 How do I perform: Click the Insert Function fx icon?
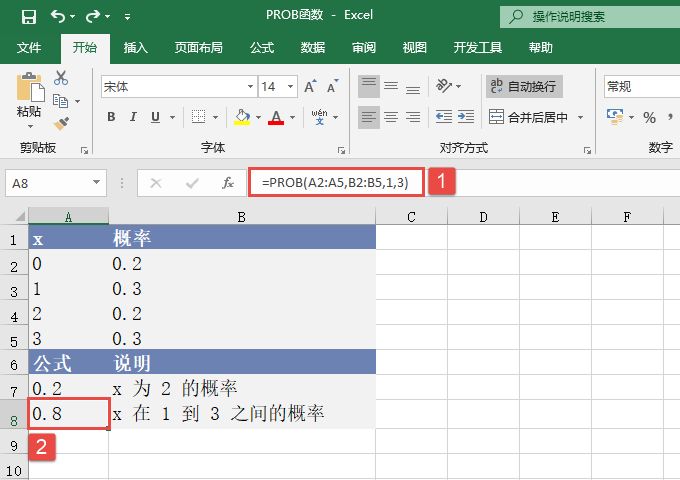click(x=228, y=183)
